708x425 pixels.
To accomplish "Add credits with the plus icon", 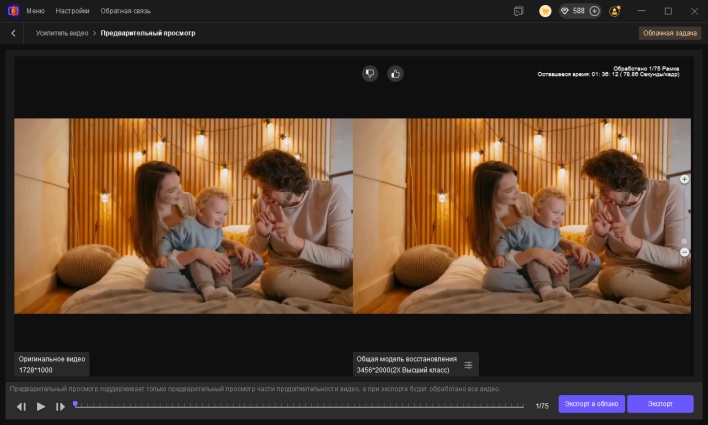I will coord(595,11).
